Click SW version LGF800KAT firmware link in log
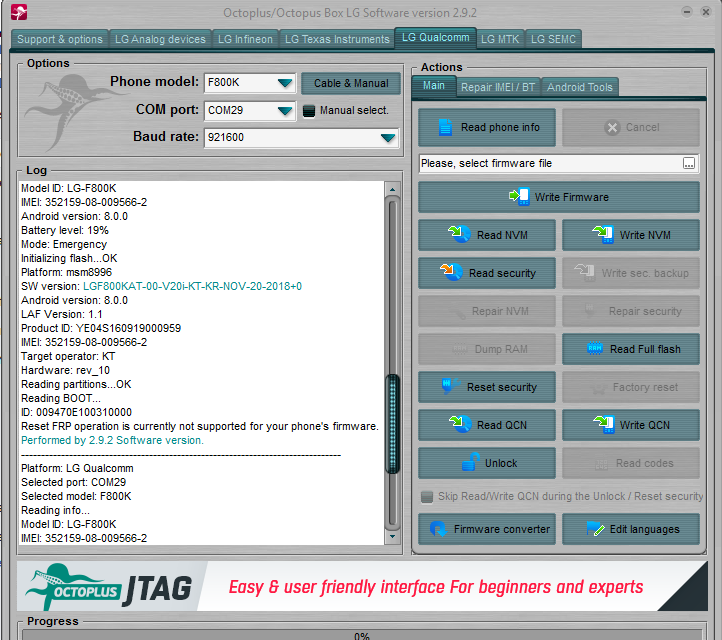This screenshot has height=640, width=722. tap(192, 286)
